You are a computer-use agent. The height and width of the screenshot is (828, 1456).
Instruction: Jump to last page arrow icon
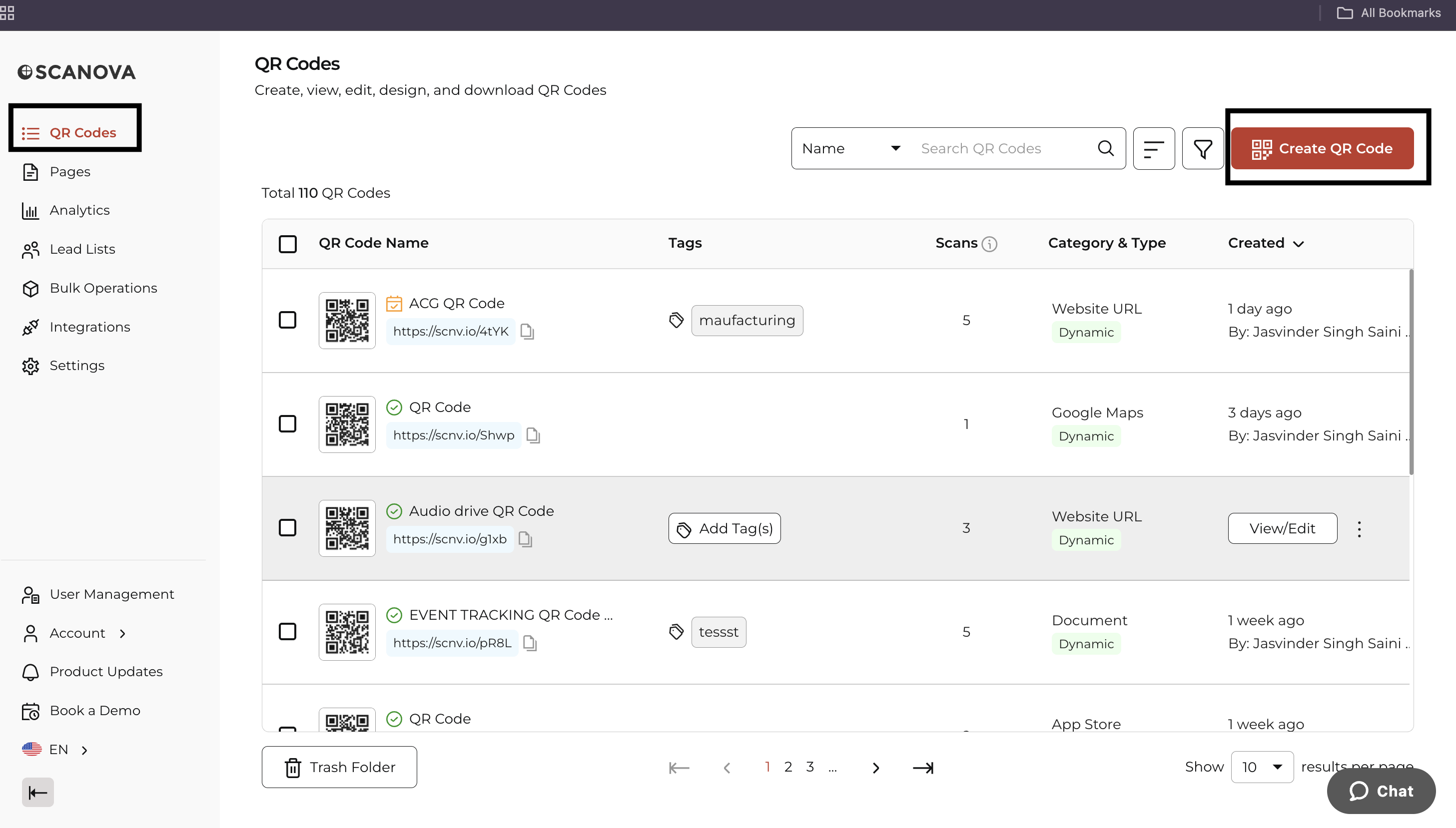point(922,768)
